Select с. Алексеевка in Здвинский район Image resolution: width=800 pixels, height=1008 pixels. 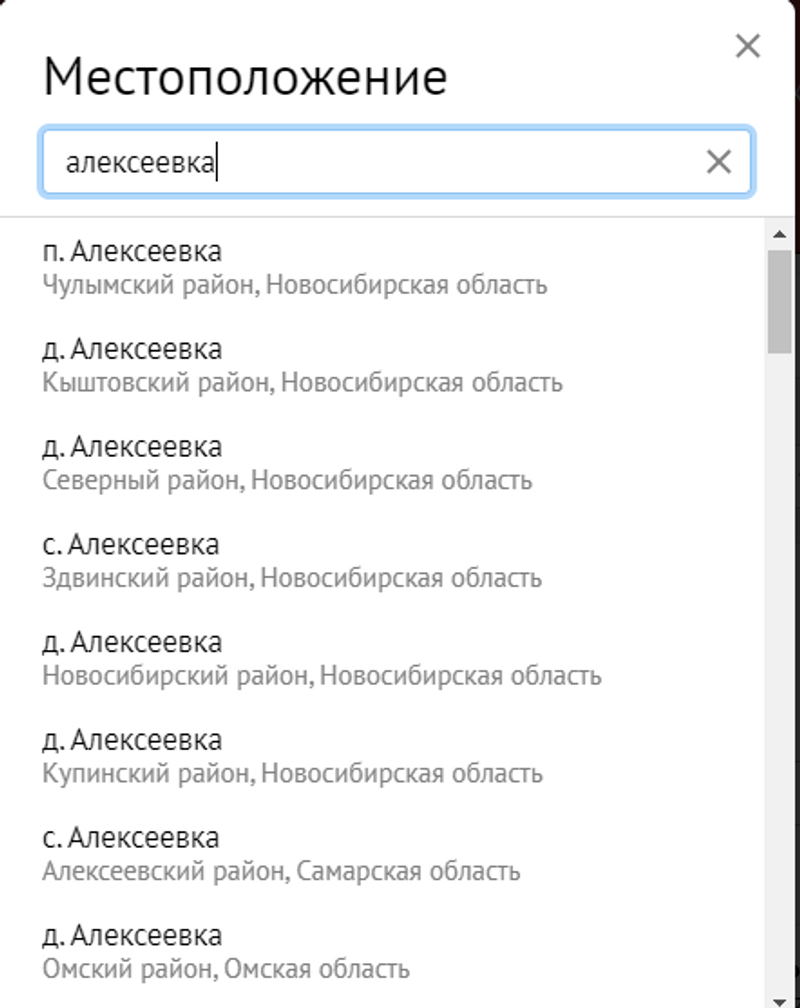coord(131,544)
